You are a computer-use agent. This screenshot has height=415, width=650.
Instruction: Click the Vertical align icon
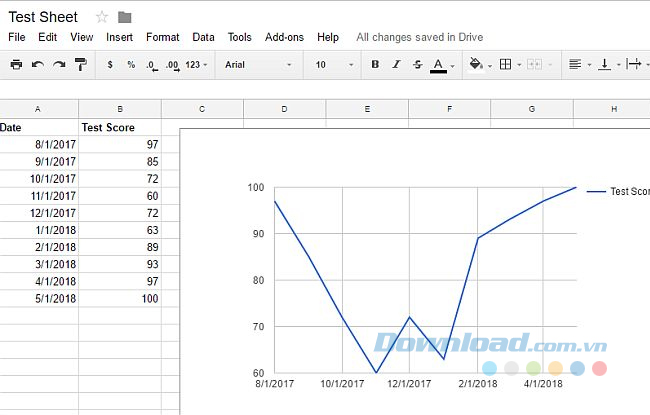(x=604, y=64)
